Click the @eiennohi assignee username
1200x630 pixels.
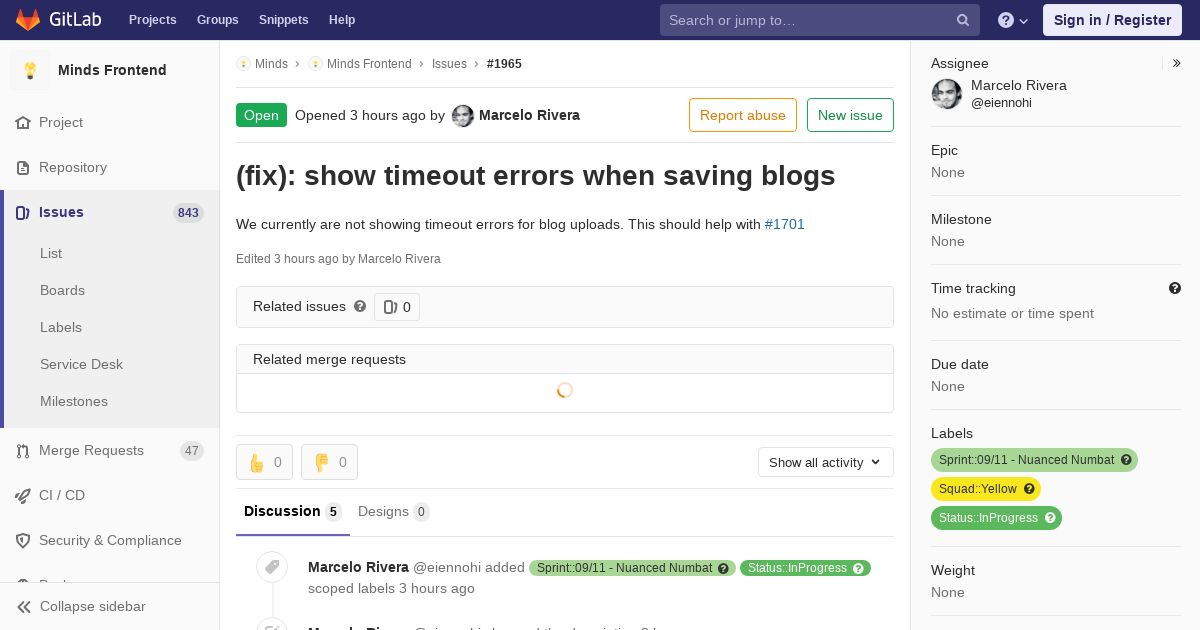click(x=1001, y=103)
